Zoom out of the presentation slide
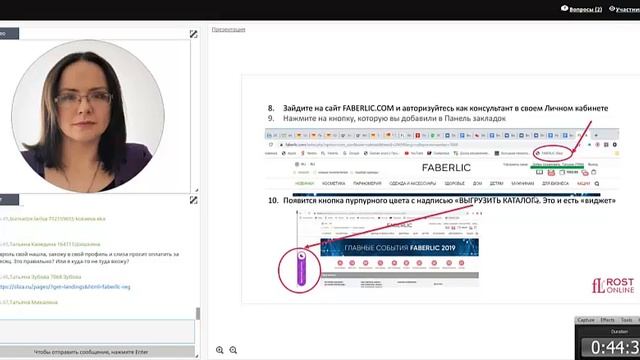The height and width of the screenshot is (360, 640). click(x=233, y=350)
